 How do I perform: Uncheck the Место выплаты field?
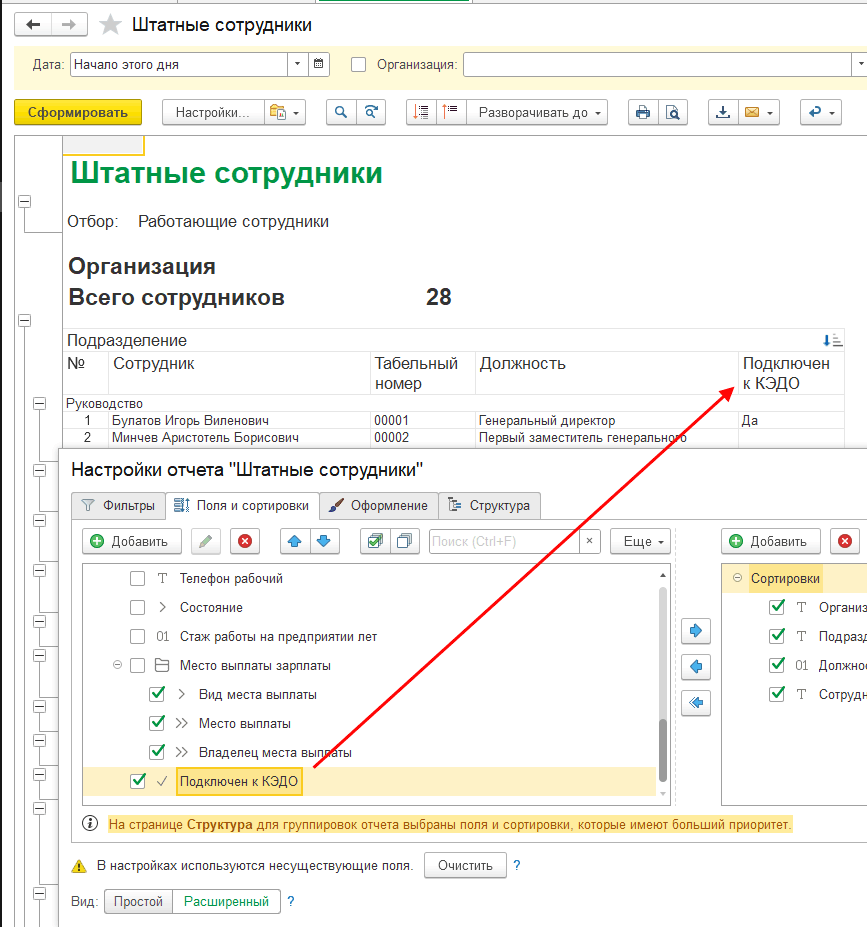[157, 722]
